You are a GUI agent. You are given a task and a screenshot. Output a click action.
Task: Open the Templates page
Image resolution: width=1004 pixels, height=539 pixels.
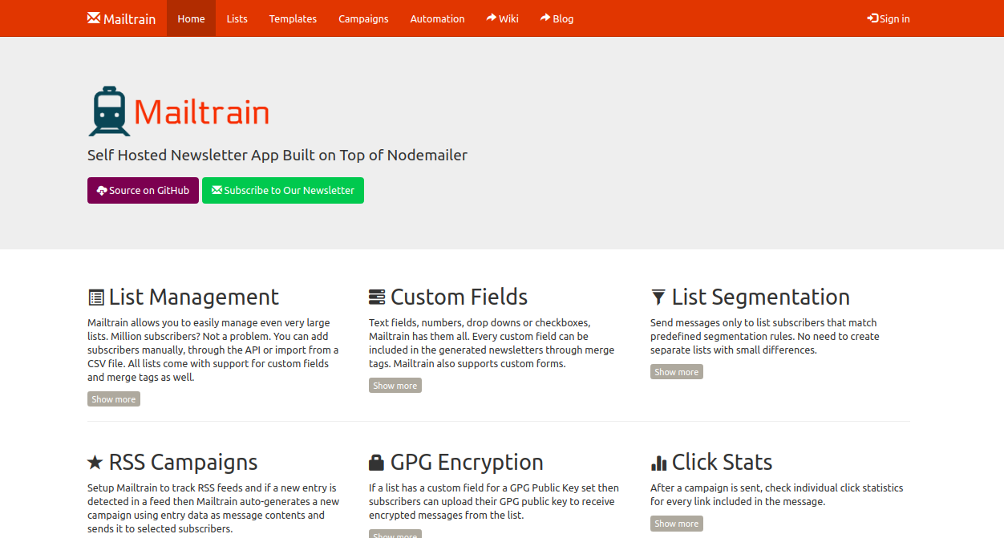pos(293,19)
